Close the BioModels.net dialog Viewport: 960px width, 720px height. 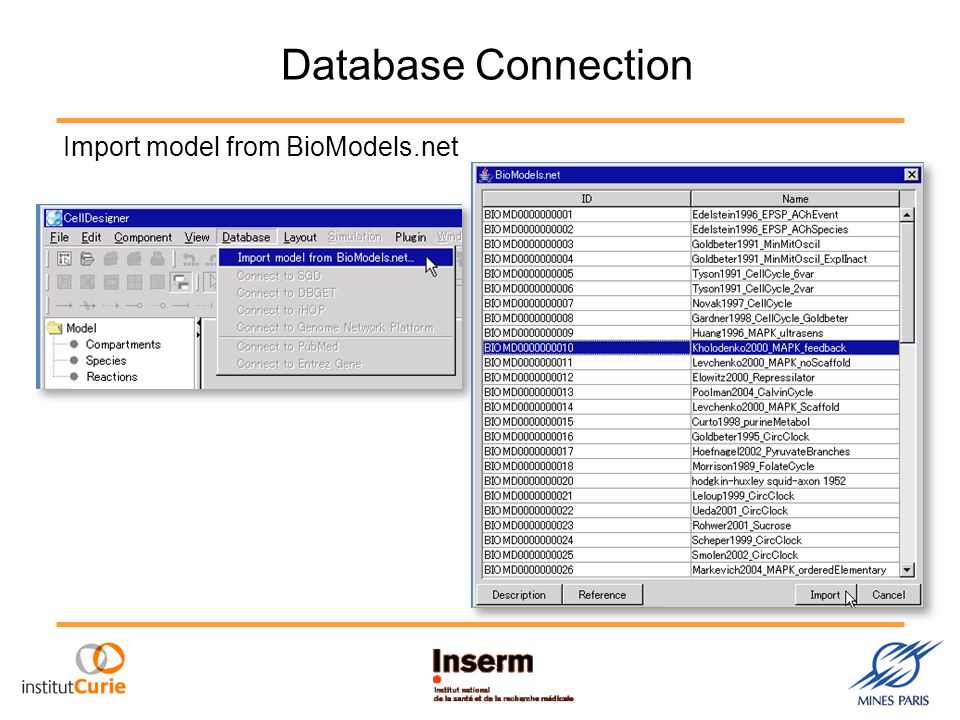[x=912, y=174]
